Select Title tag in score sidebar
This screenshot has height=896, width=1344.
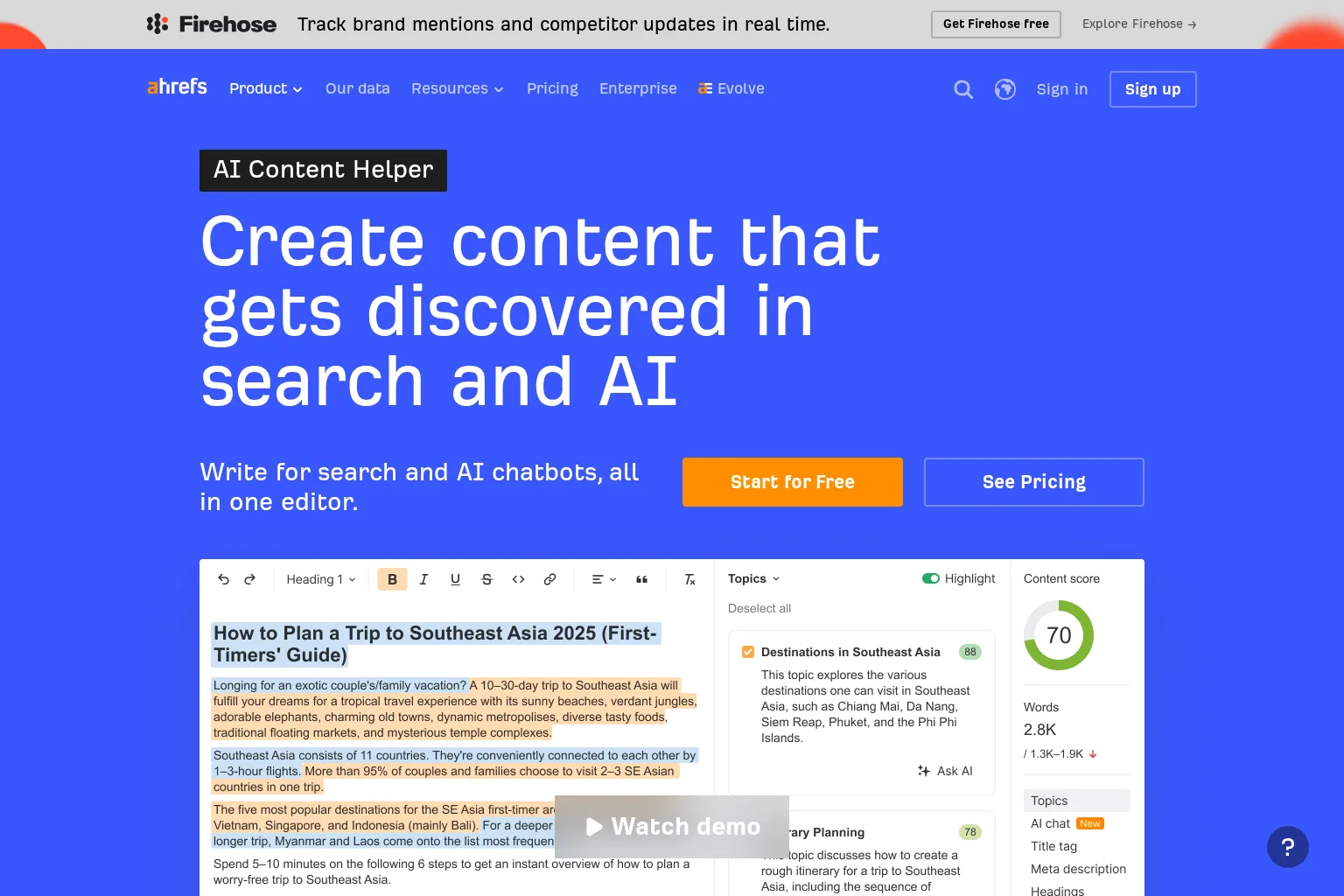1053,846
